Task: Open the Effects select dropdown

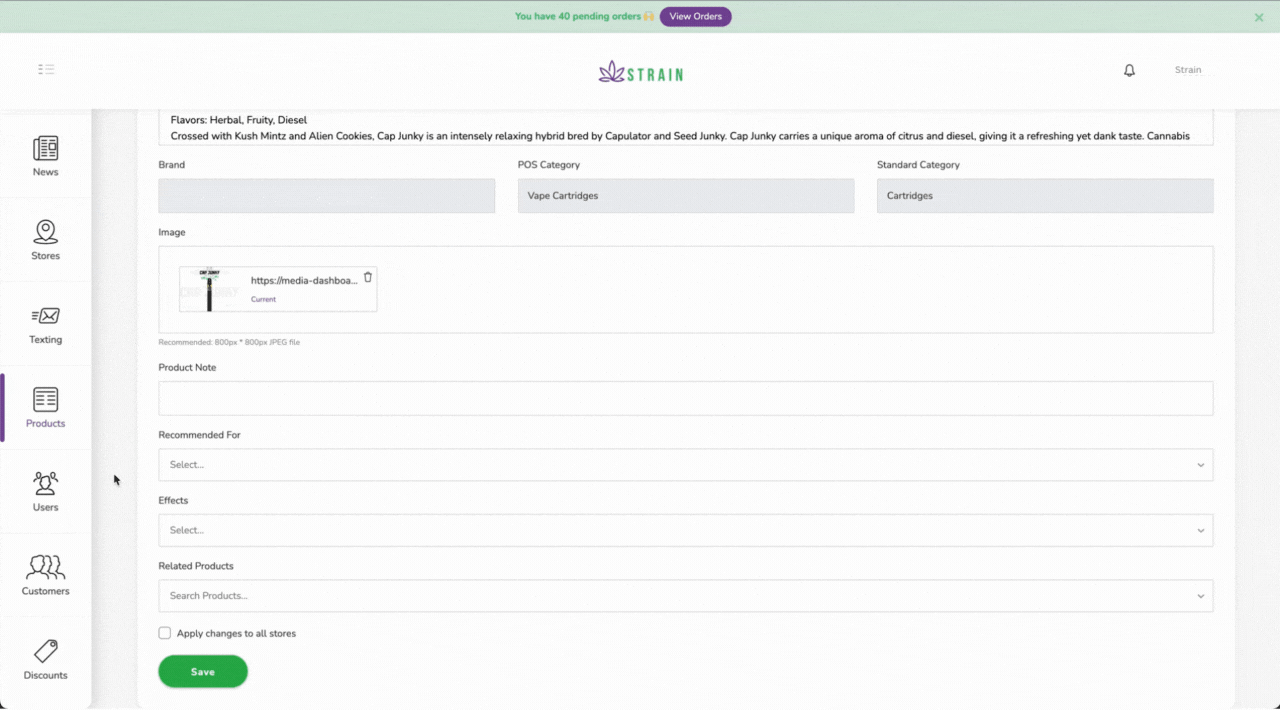Action: click(685, 530)
